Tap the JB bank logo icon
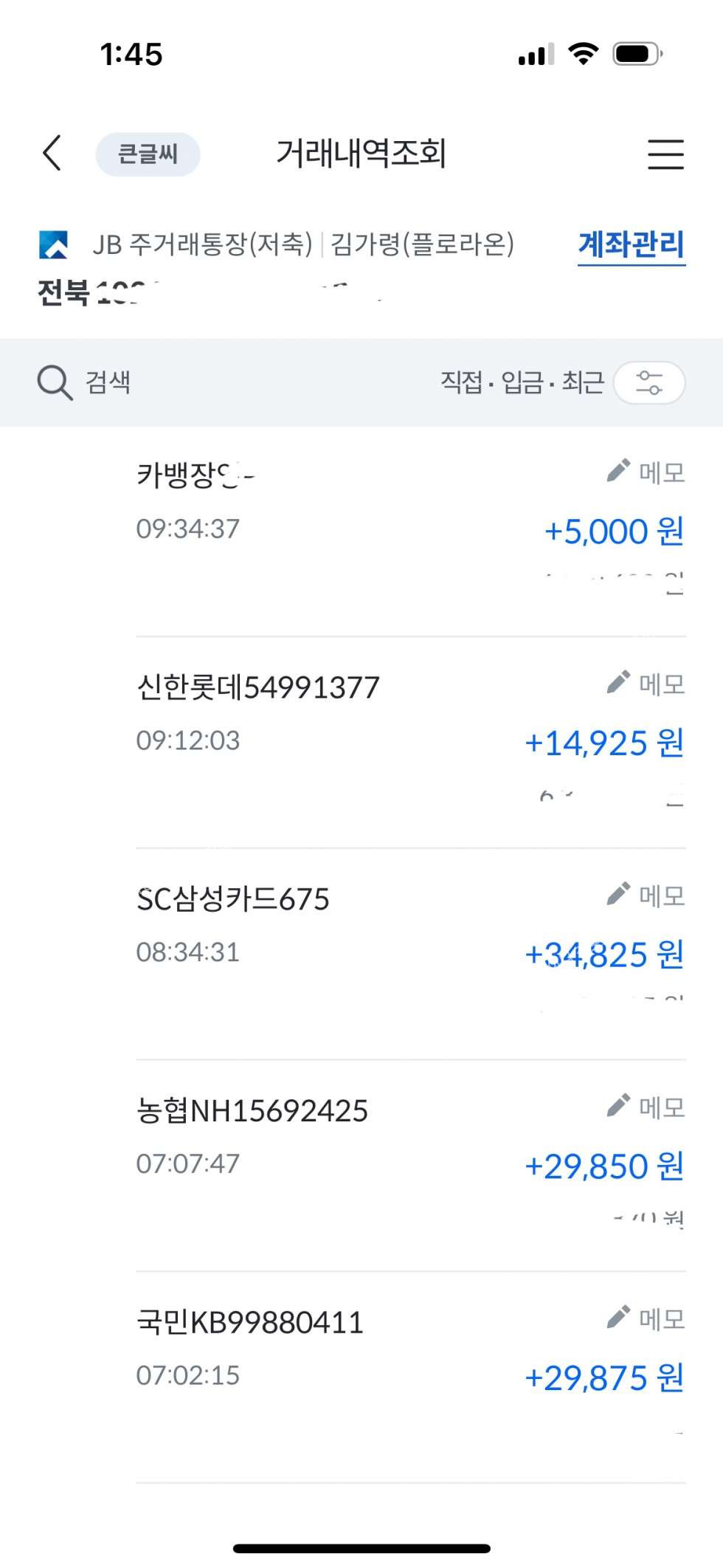Screen dimensions: 723x1568 [x=54, y=244]
